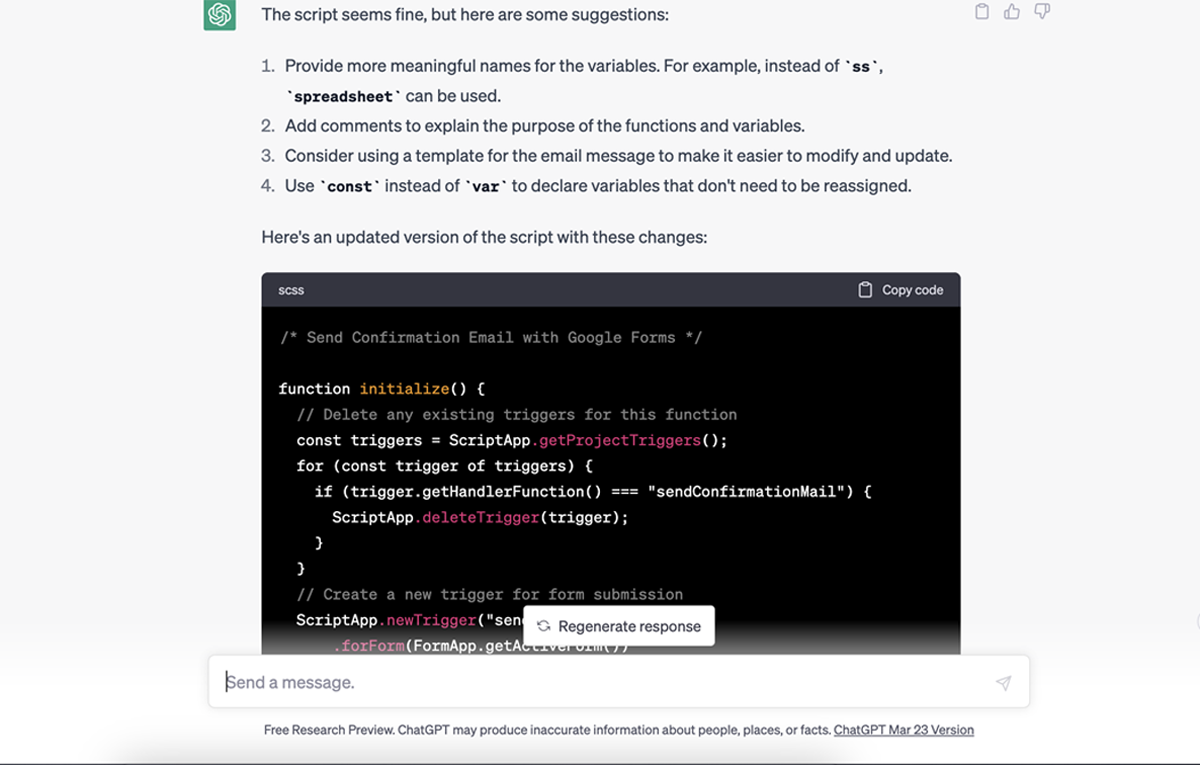Image resolution: width=1200 pixels, height=765 pixels.
Task: Click the copy response clipboard icon
Action: point(982,12)
